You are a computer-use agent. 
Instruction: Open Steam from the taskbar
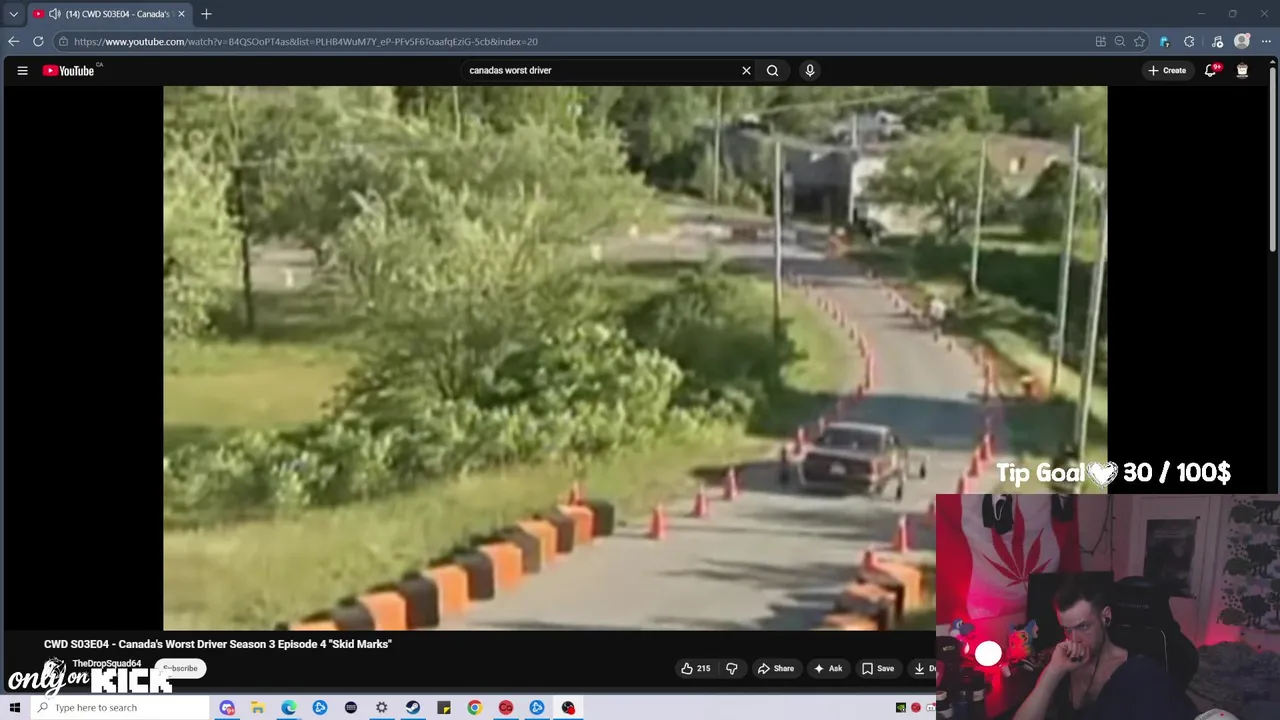click(x=412, y=707)
